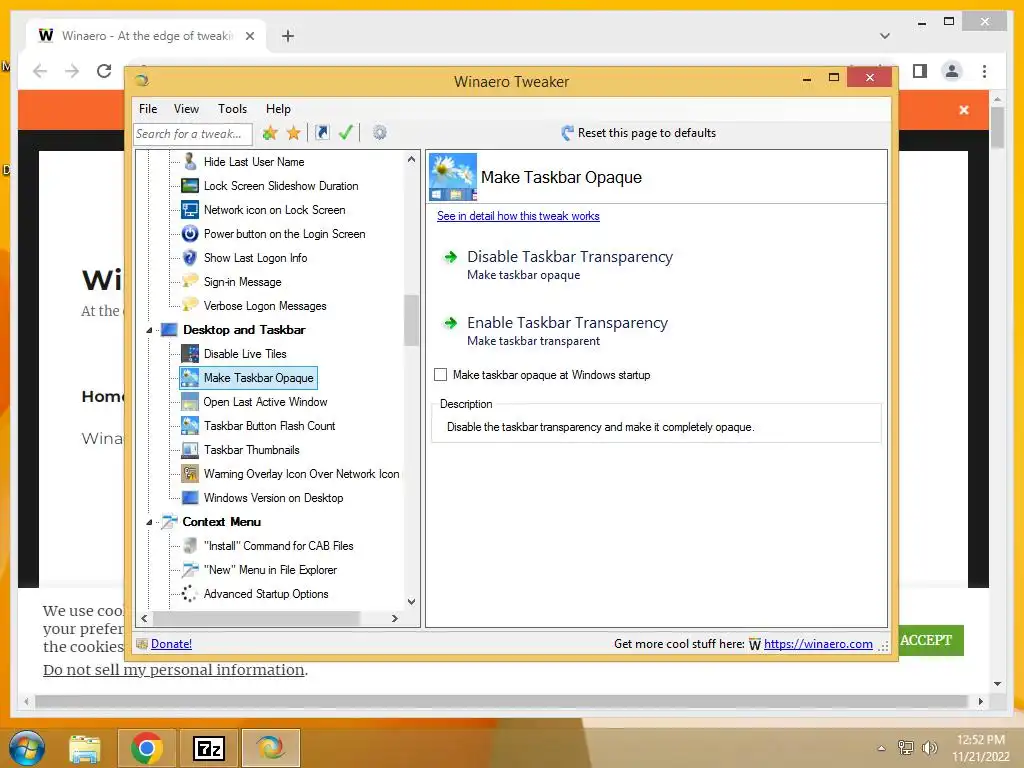Click icon next to Sign-in Message

coord(190,281)
